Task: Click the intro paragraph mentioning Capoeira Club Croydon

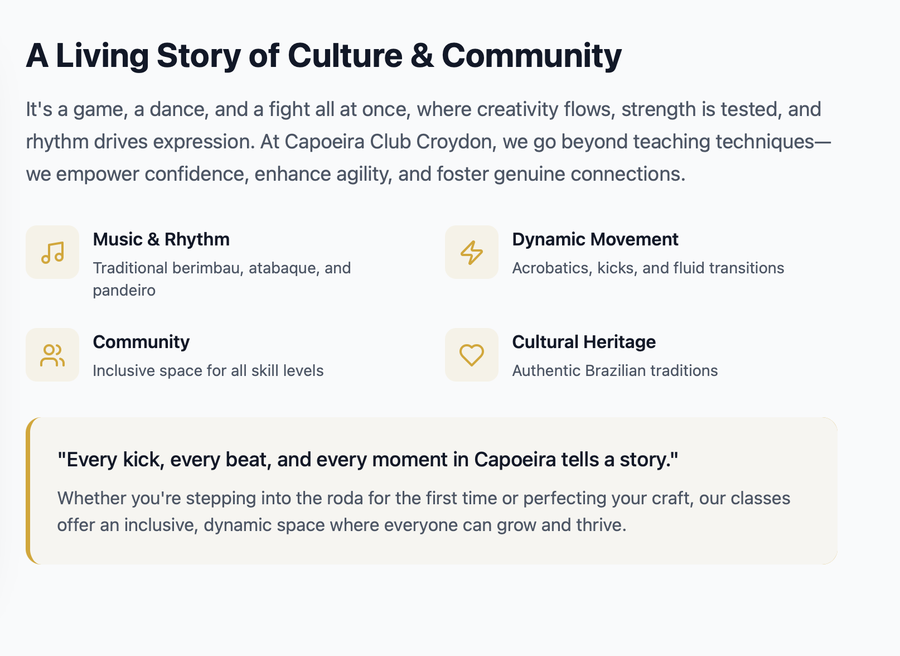Action: tap(428, 142)
